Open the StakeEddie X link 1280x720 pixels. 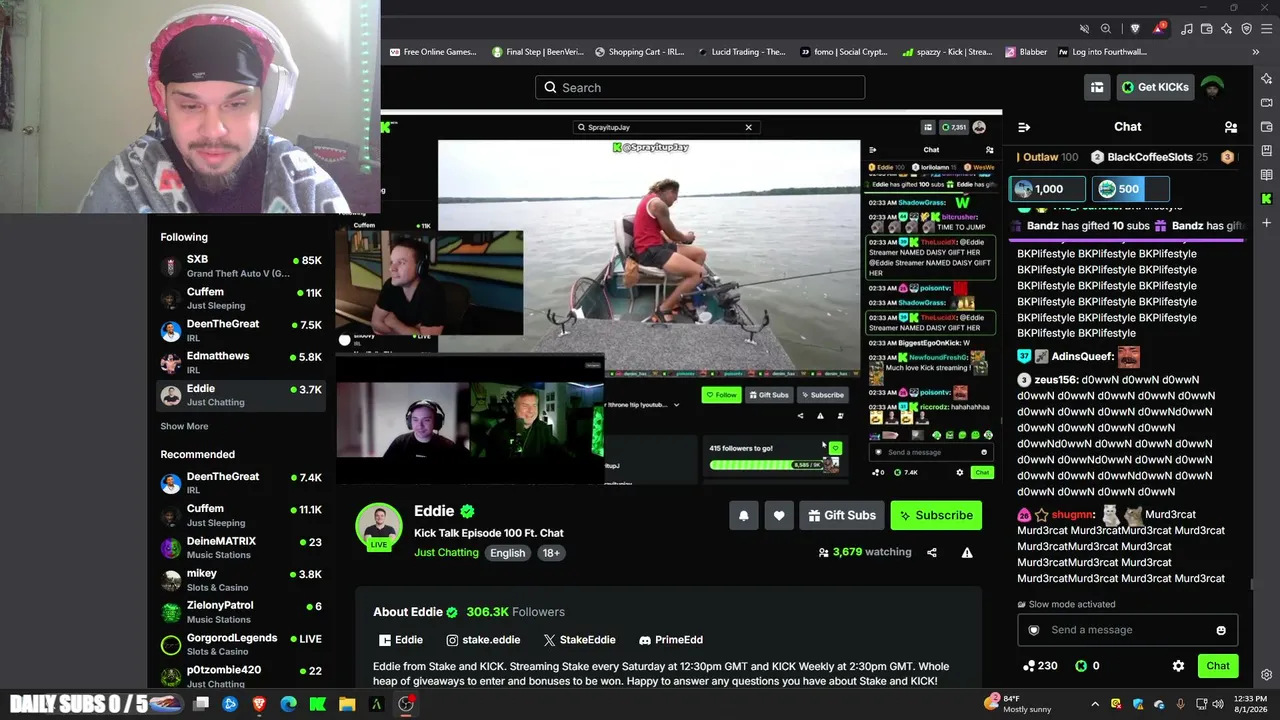(x=579, y=640)
